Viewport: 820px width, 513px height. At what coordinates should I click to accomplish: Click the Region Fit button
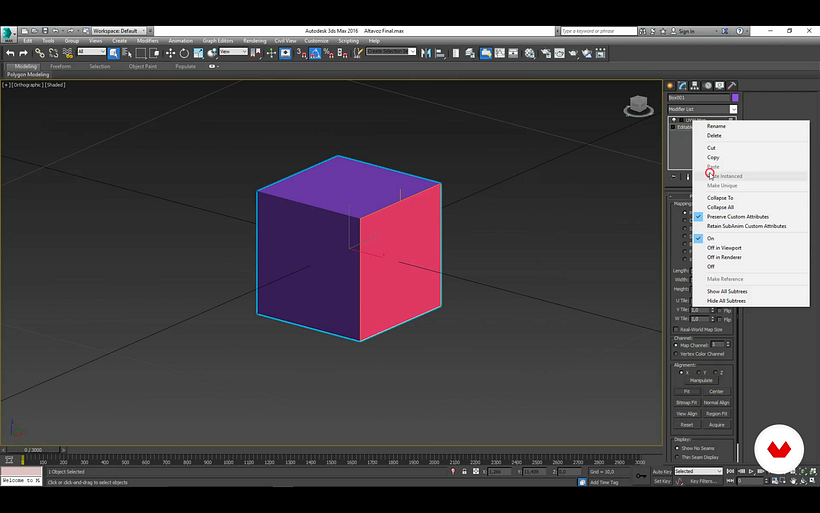coord(716,414)
